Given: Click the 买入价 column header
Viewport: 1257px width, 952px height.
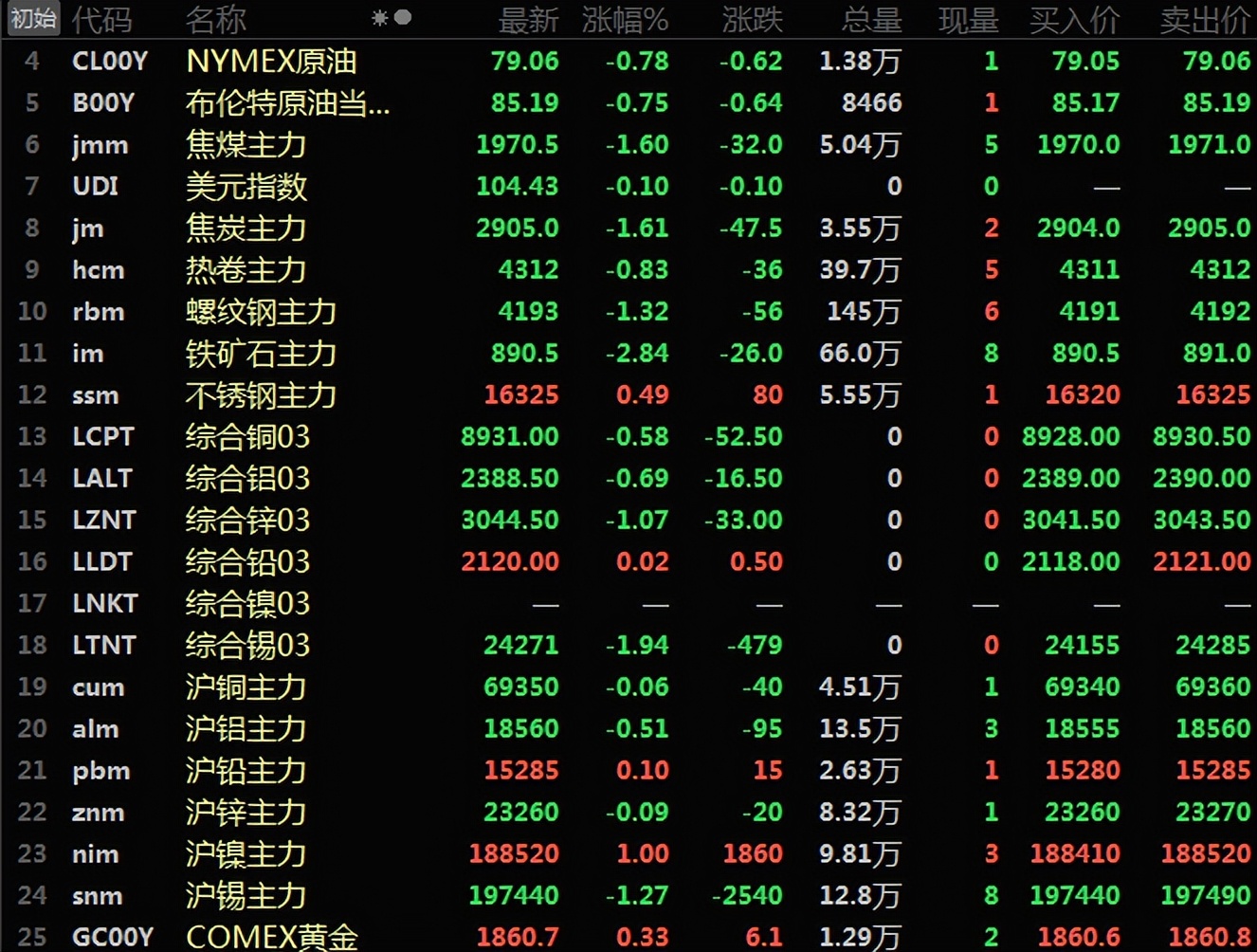Looking at the screenshot, I should (x=1076, y=21).
